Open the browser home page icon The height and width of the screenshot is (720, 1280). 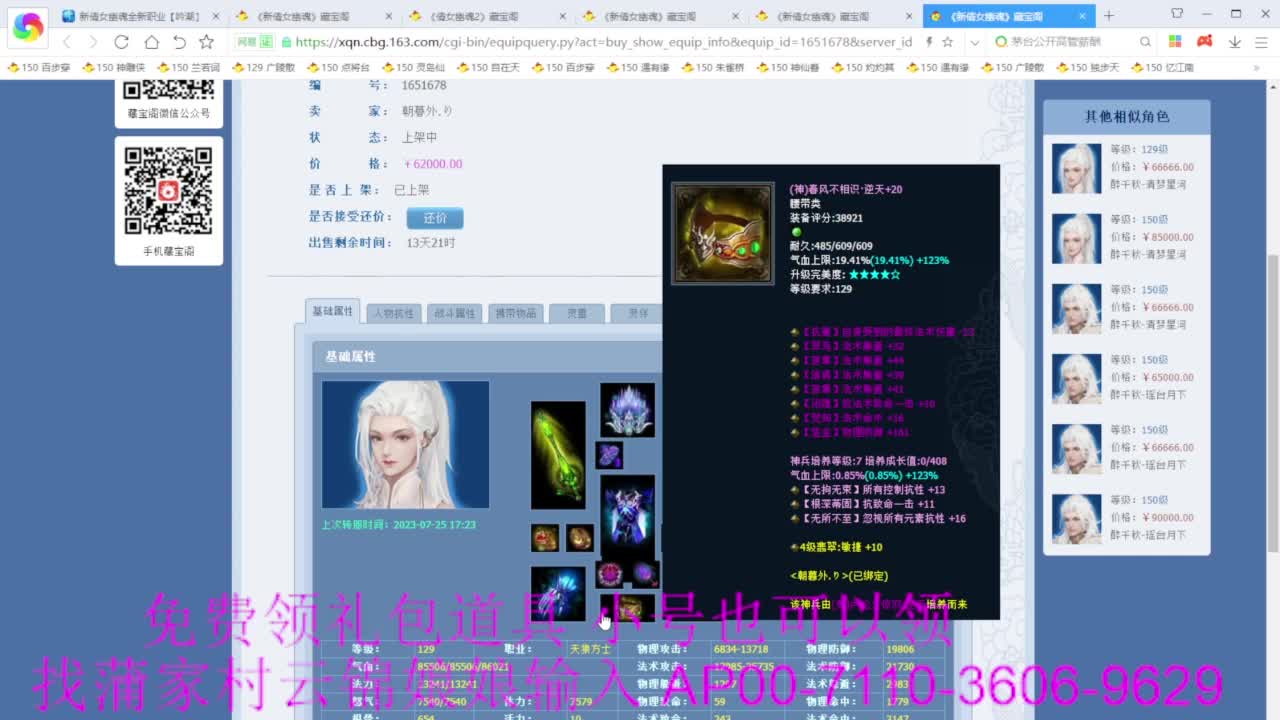(151, 42)
